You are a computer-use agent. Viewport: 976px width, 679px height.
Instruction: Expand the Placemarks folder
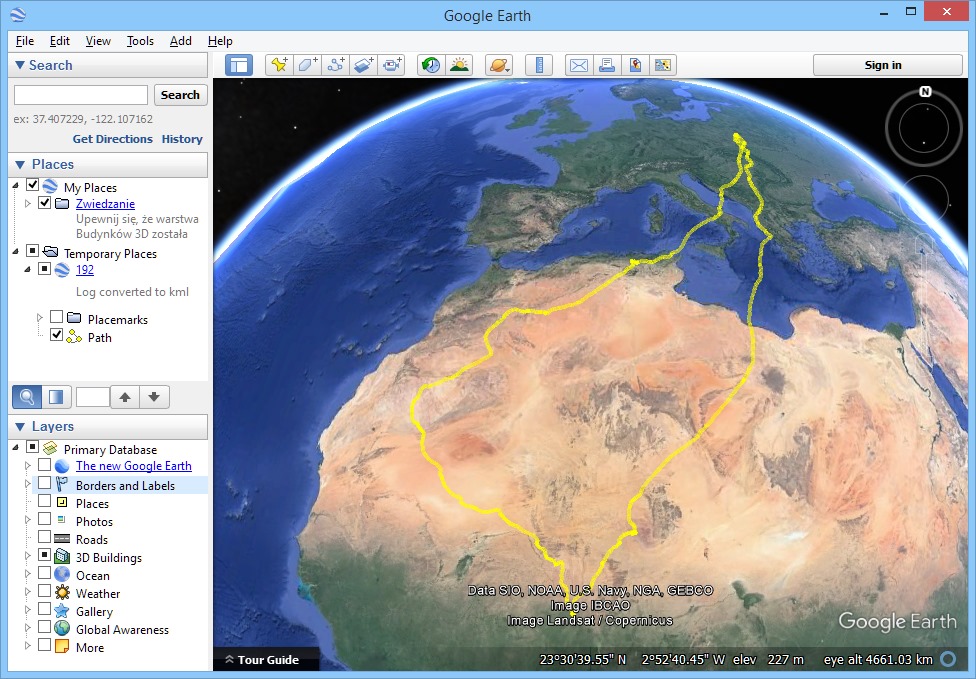tap(40, 318)
